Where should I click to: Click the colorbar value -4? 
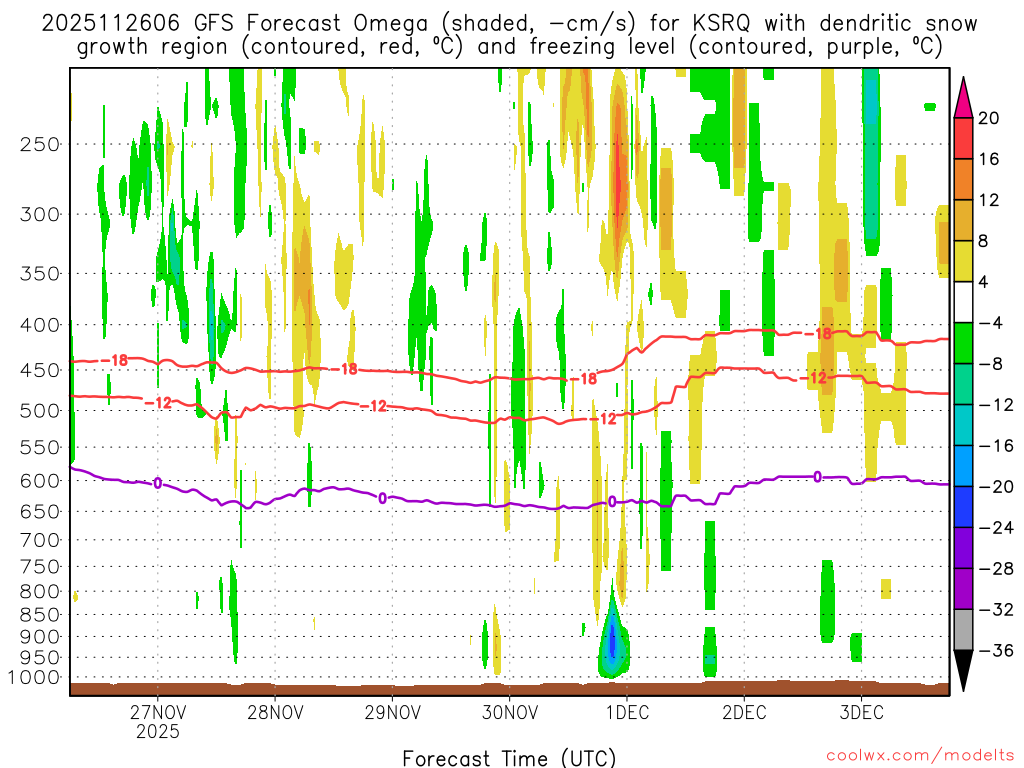pos(991,323)
